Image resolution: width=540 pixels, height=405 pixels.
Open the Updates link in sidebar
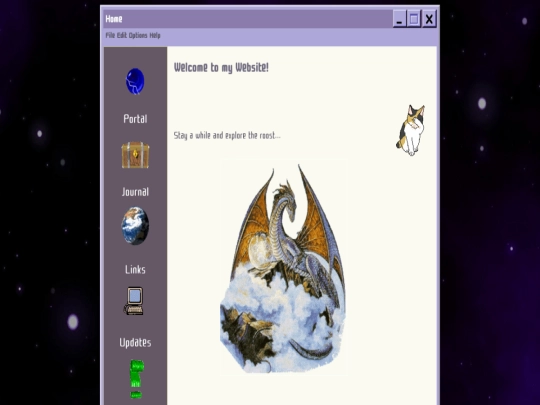(x=135, y=342)
